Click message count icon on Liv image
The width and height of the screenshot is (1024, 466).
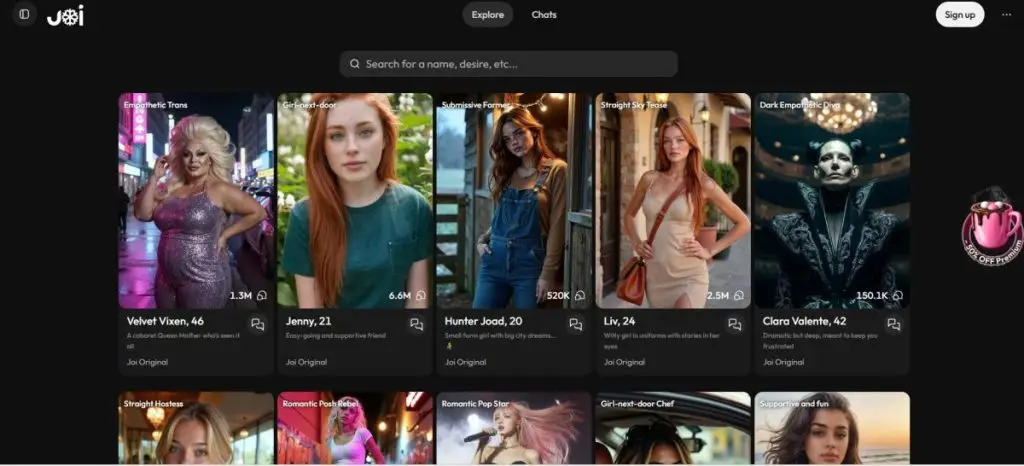pyautogui.click(x=739, y=296)
